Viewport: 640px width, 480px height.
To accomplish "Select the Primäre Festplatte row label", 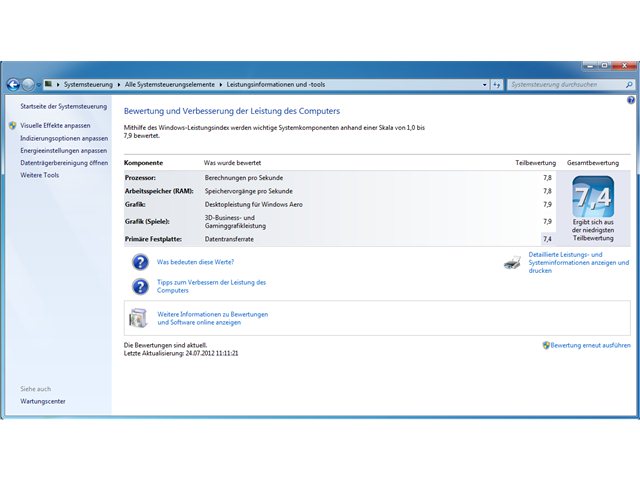I will point(153,239).
